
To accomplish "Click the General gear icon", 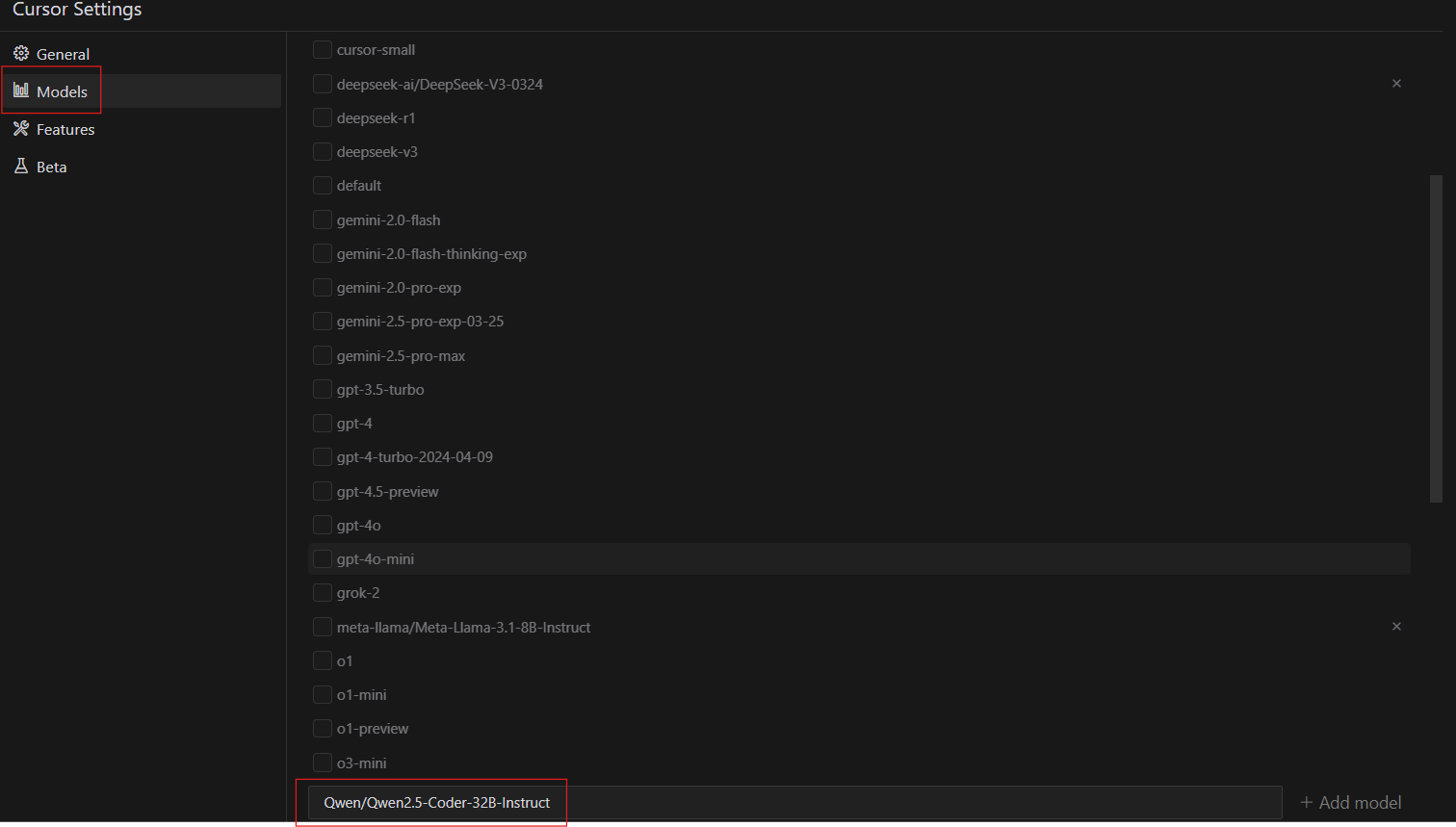I will [x=21, y=53].
